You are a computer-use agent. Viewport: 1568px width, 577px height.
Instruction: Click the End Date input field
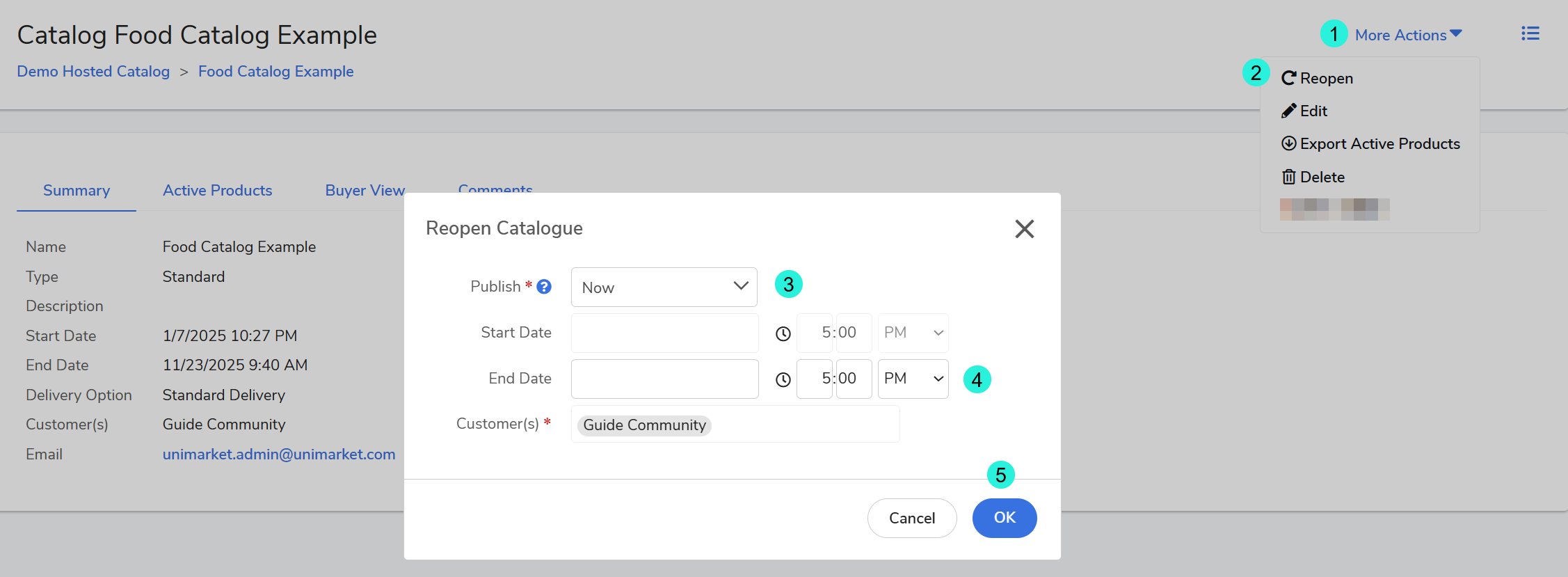[664, 379]
